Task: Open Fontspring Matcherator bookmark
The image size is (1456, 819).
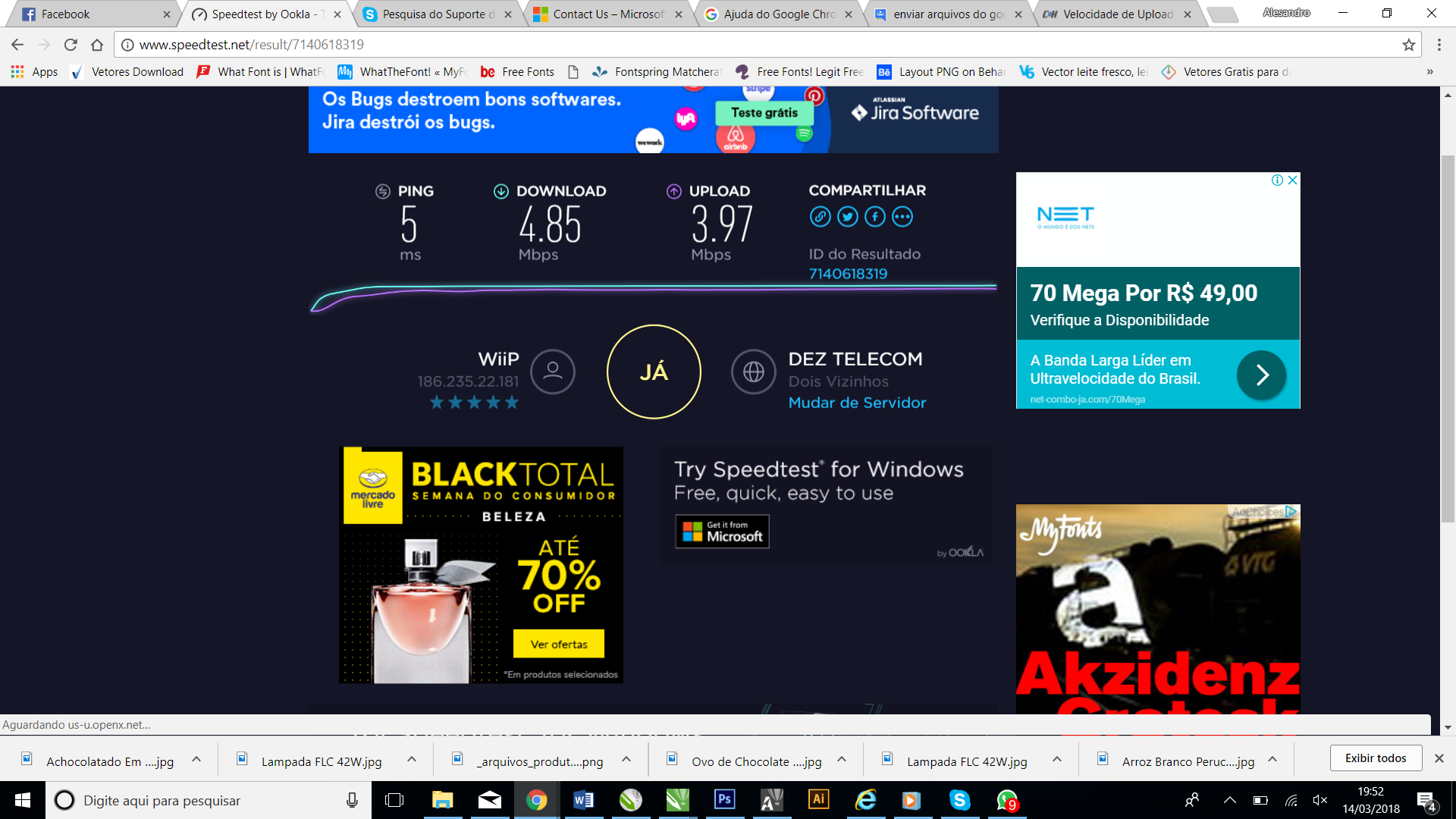Action: [656, 72]
